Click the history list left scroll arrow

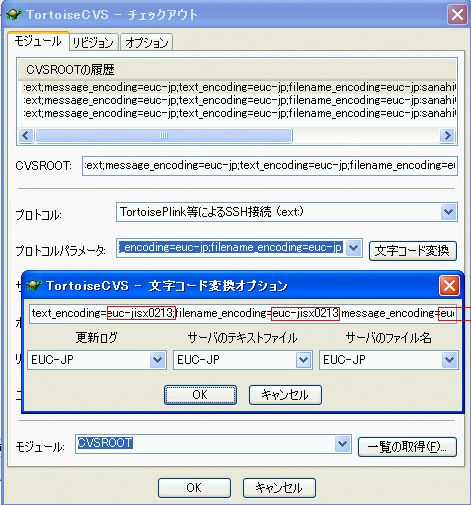coord(26,136)
